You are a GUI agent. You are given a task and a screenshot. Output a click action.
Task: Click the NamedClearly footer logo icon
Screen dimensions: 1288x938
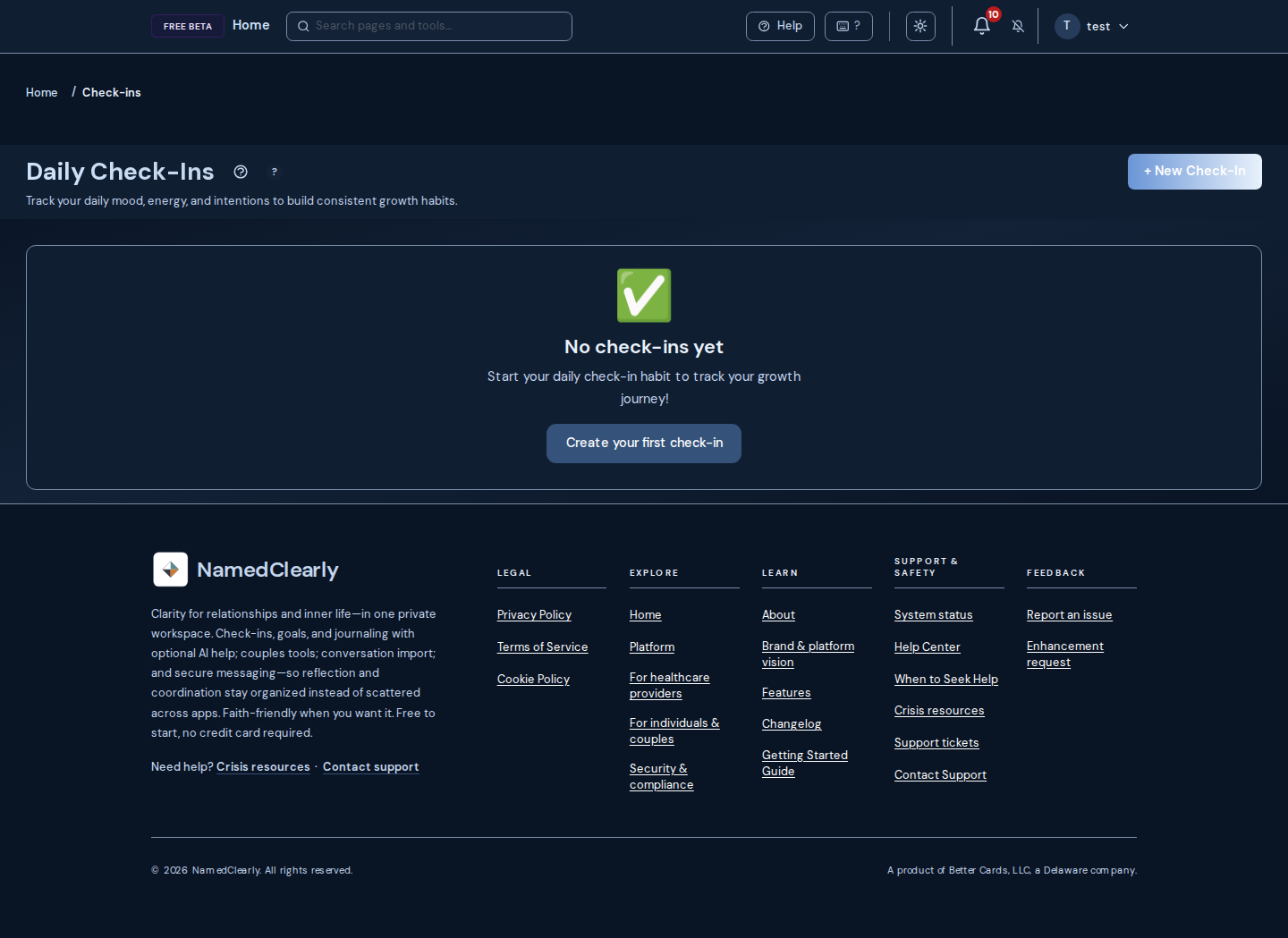[170, 570]
